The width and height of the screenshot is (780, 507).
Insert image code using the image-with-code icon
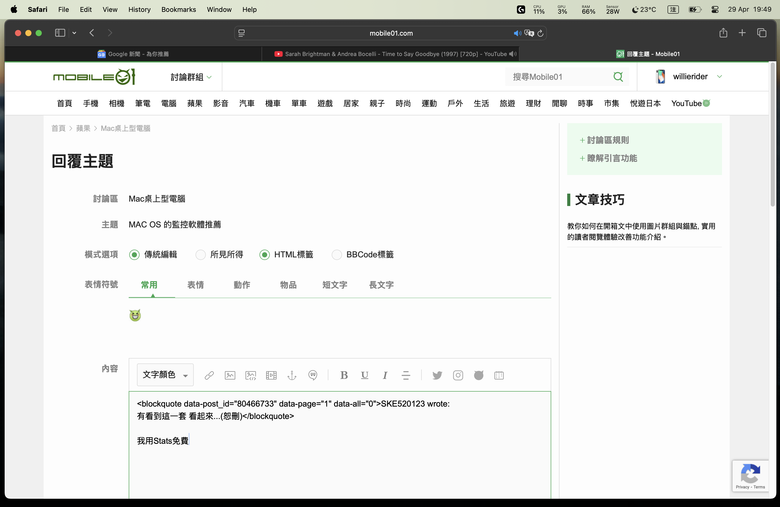point(251,375)
